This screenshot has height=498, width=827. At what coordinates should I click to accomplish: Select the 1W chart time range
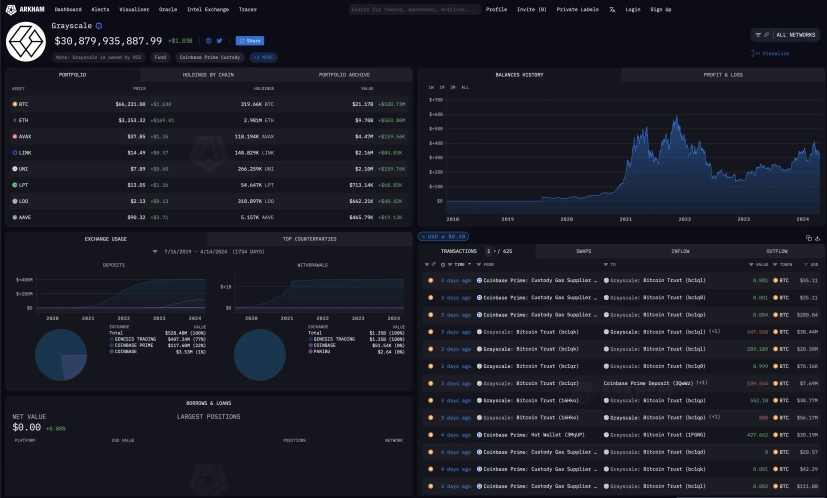pos(431,87)
